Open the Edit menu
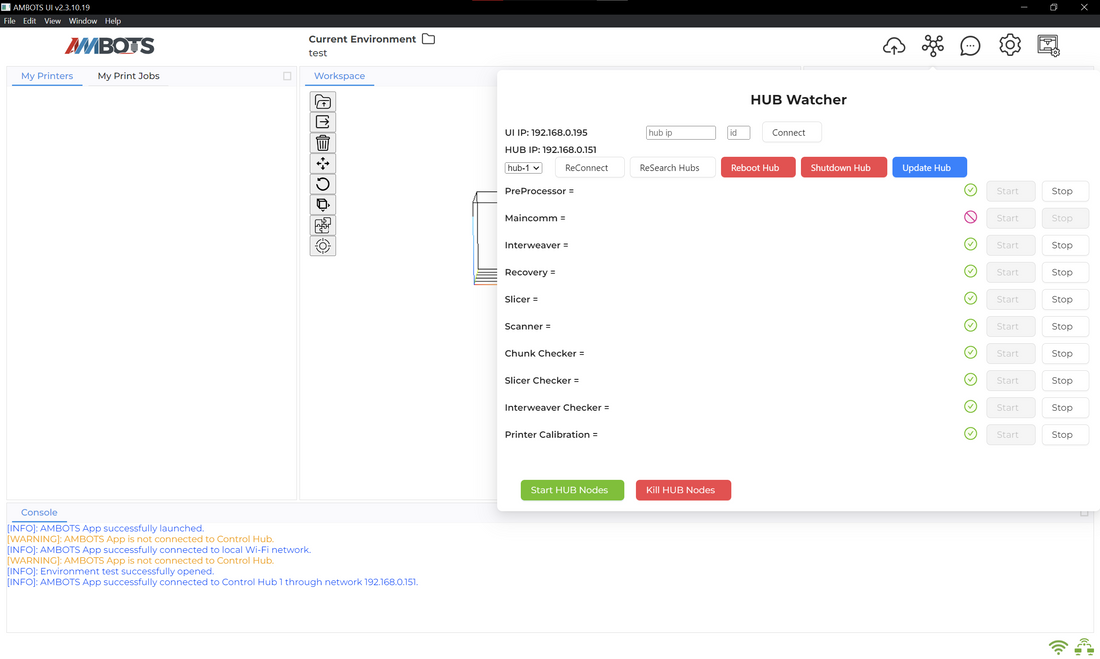This screenshot has width=1100, height=659. (x=29, y=21)
